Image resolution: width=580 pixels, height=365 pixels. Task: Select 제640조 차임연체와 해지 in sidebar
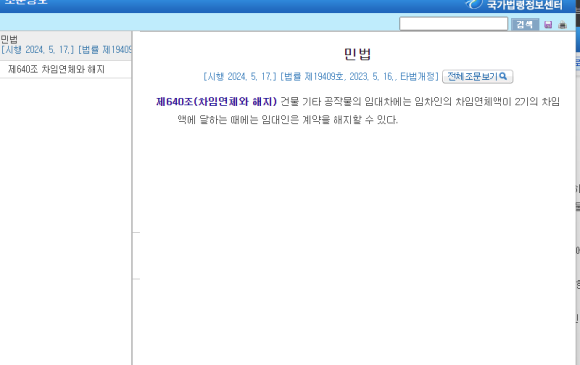(x=57, y=69)
